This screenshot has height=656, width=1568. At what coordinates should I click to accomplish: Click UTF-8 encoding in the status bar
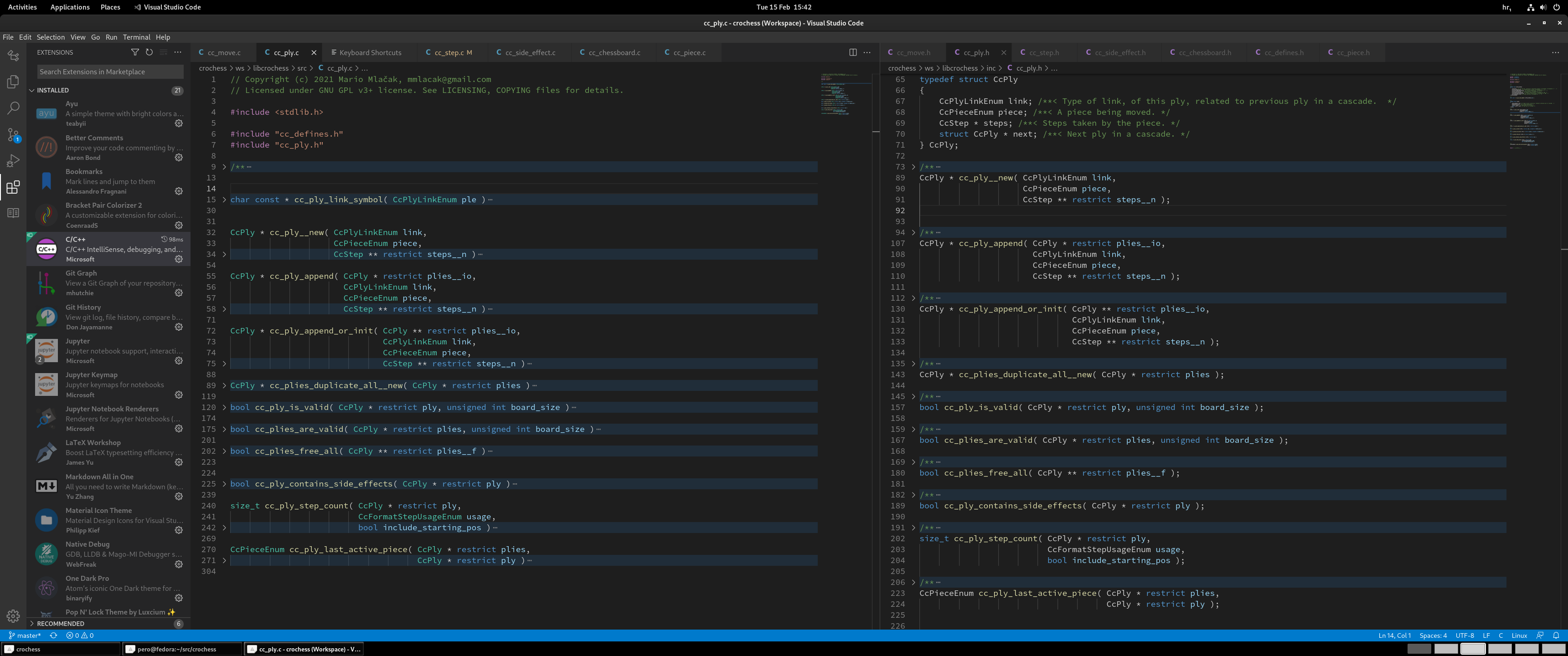1465,635
